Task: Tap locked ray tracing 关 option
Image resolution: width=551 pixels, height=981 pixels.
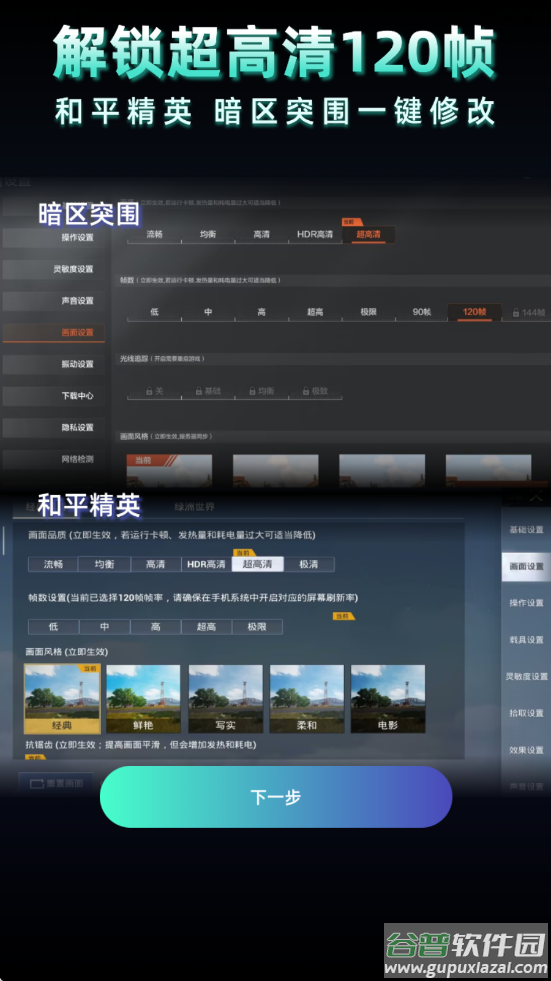Action: (154, 390)
